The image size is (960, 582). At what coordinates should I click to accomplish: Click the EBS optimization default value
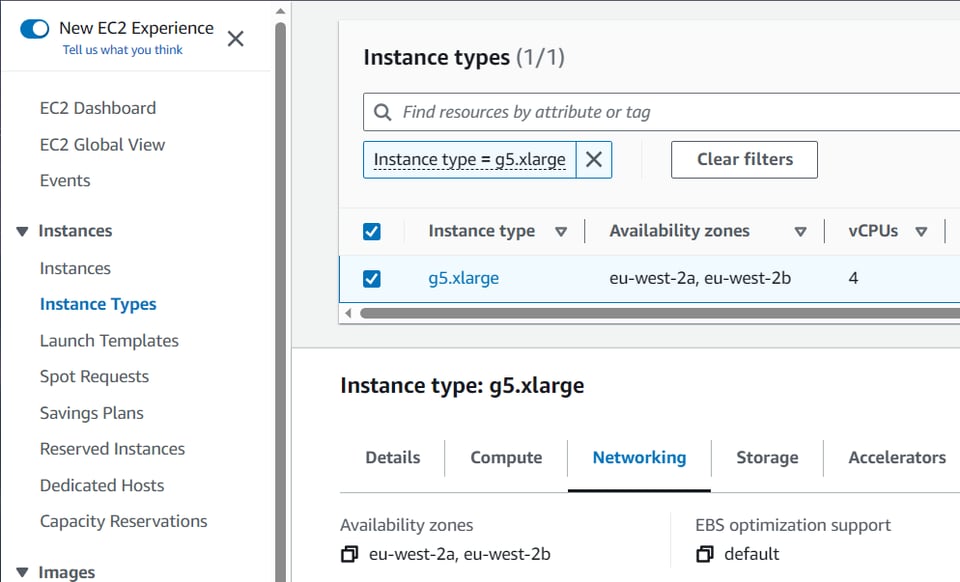point(751,554)
